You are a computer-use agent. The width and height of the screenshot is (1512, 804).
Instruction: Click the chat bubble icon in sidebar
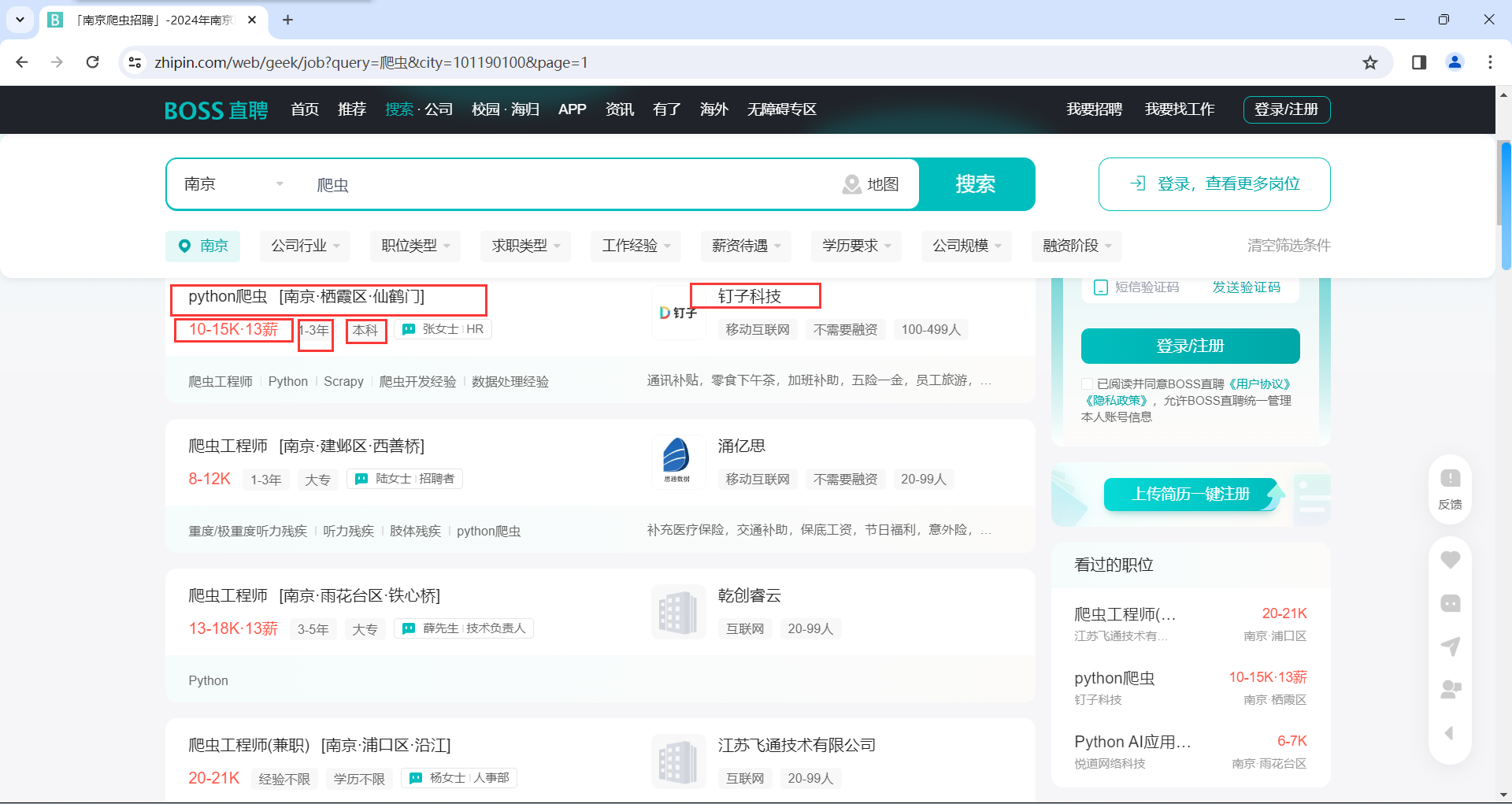click(1450, 603)
